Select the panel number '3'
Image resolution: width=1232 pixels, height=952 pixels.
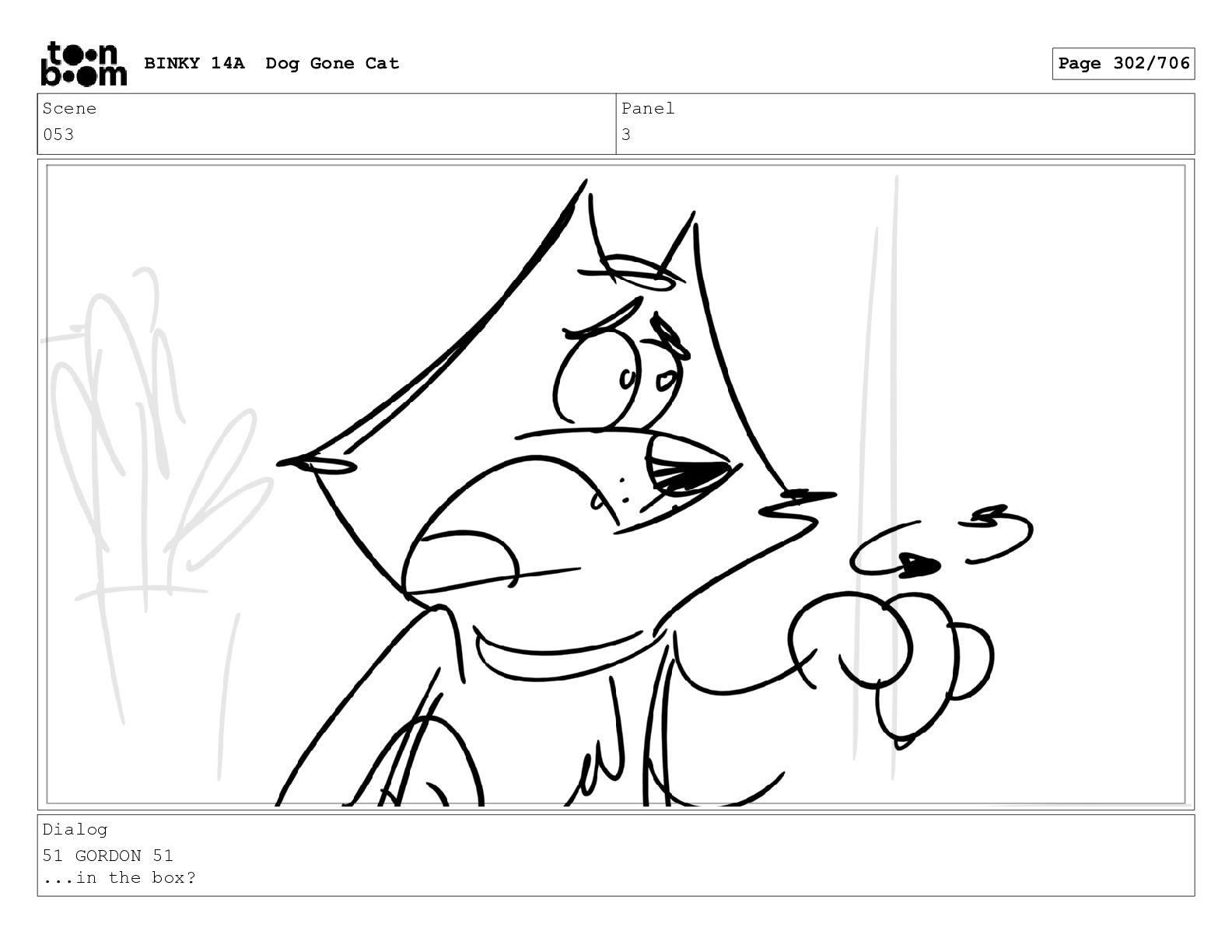click(x=626, y=135)
